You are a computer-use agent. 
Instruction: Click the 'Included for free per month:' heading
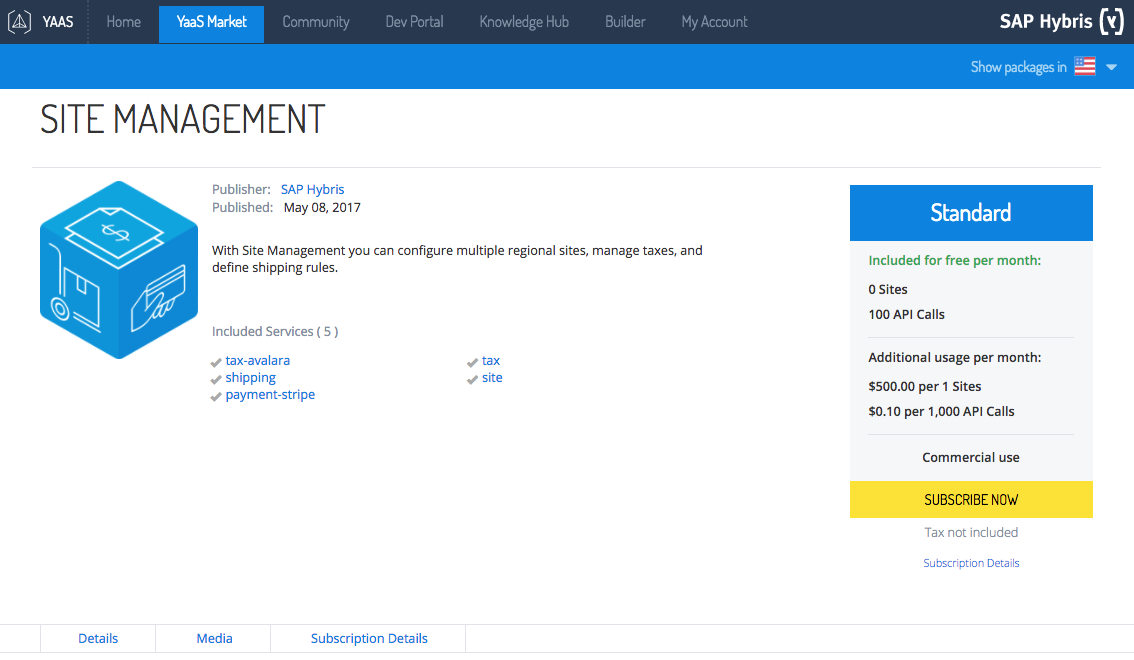955,260
